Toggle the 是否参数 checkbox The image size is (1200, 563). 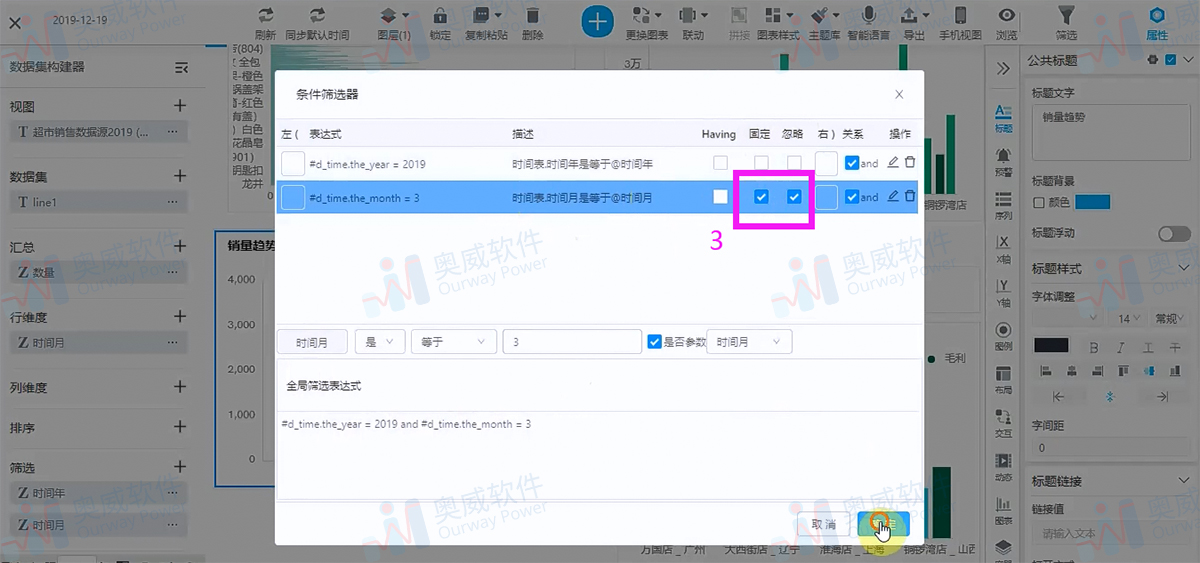pos(654,341)
